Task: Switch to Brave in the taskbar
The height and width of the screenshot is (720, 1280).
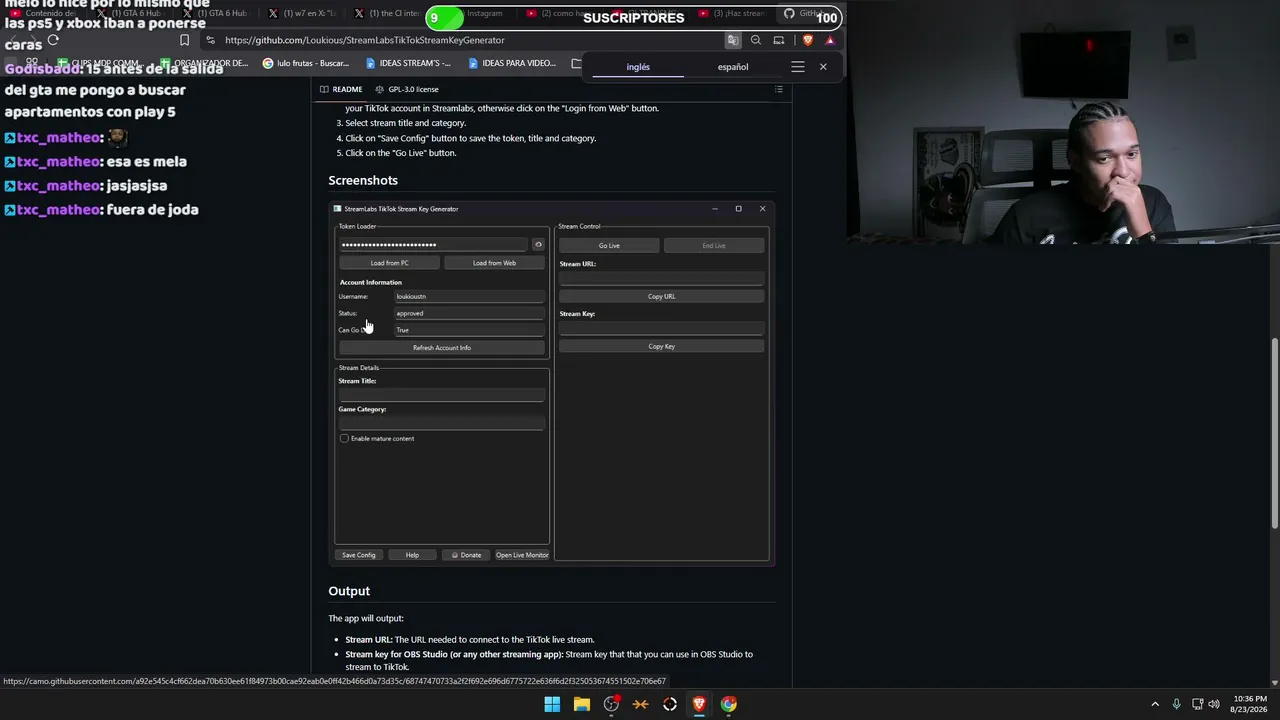Action: click(x=699, y=704)
